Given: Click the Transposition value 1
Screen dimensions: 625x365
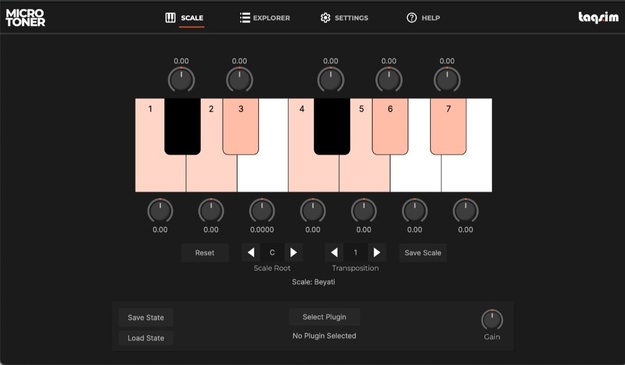Looking at the screenshot, I should coord(356,252).
